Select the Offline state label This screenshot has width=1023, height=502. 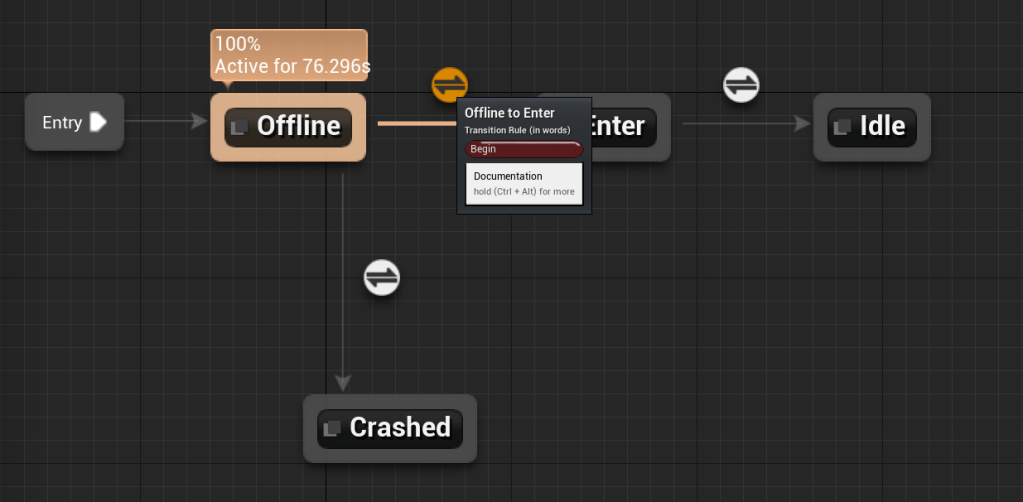coord(298,126)
